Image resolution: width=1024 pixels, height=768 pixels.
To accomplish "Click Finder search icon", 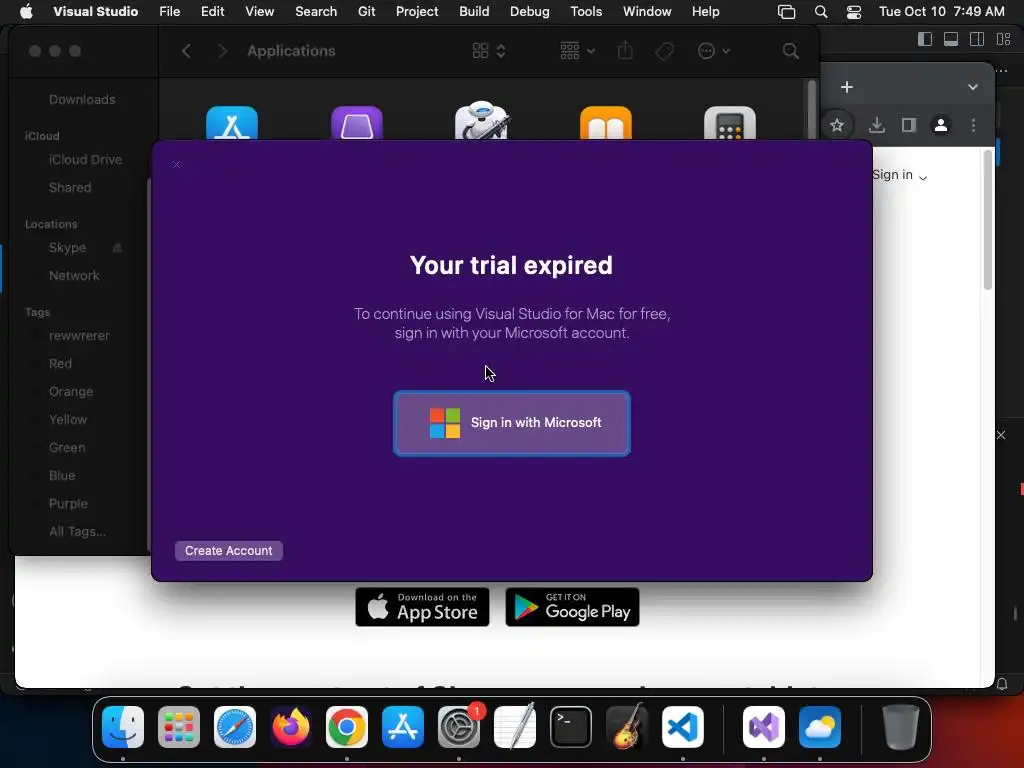I will click(x=790, y=51).
